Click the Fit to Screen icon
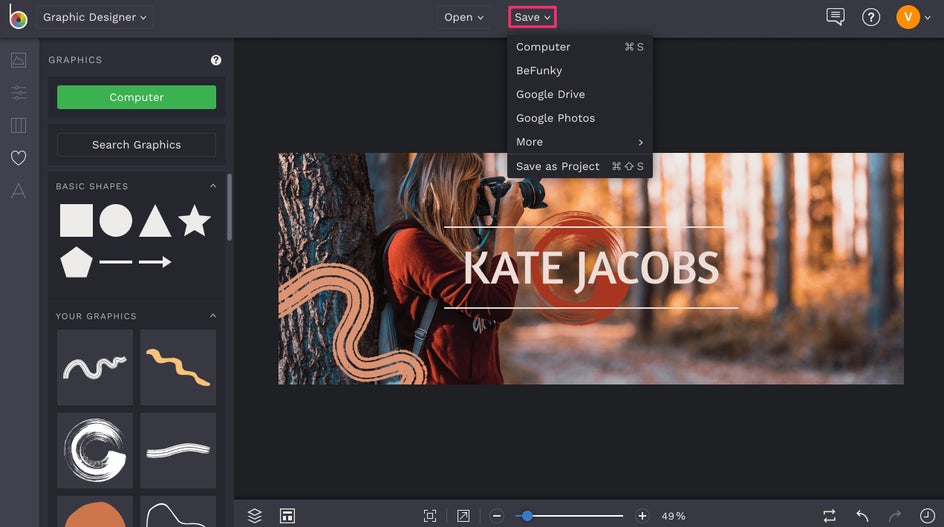Viewport: 944px width, 527px height. pyautogui.click(x=430, y=515)
